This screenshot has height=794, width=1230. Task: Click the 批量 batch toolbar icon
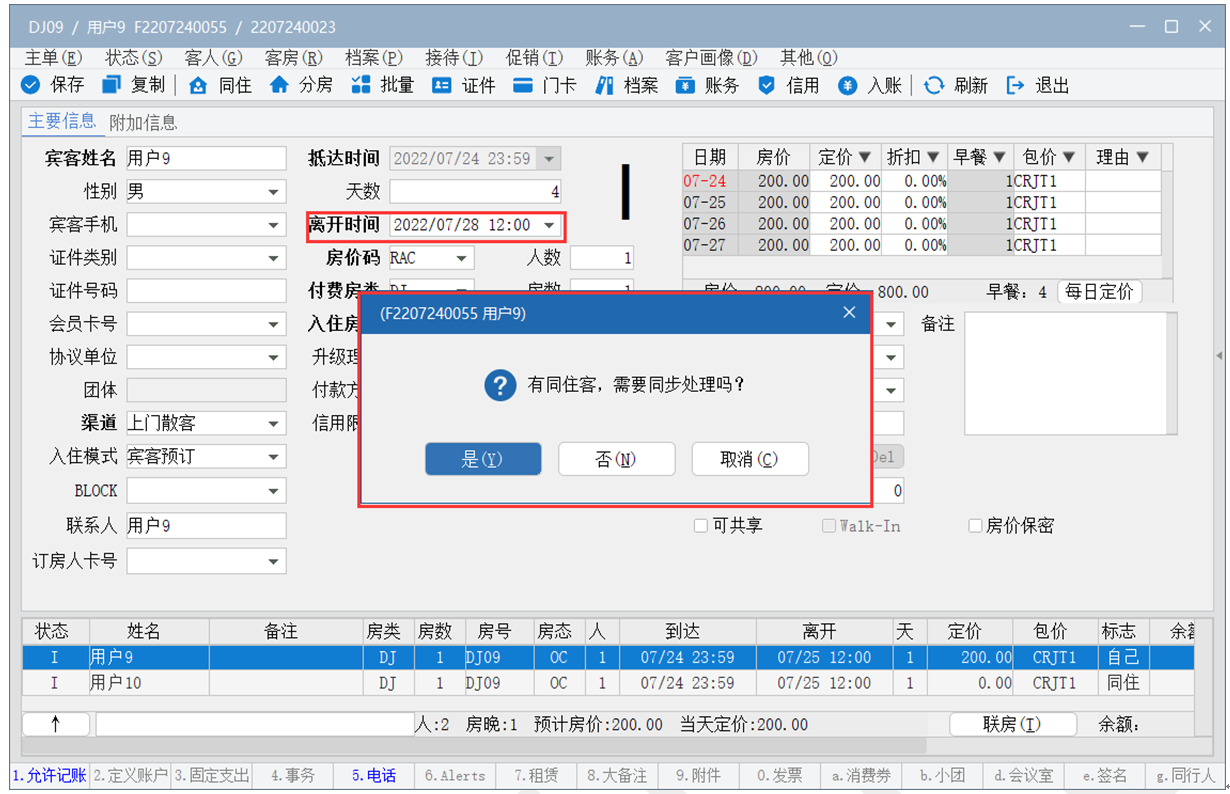point(361,85)
